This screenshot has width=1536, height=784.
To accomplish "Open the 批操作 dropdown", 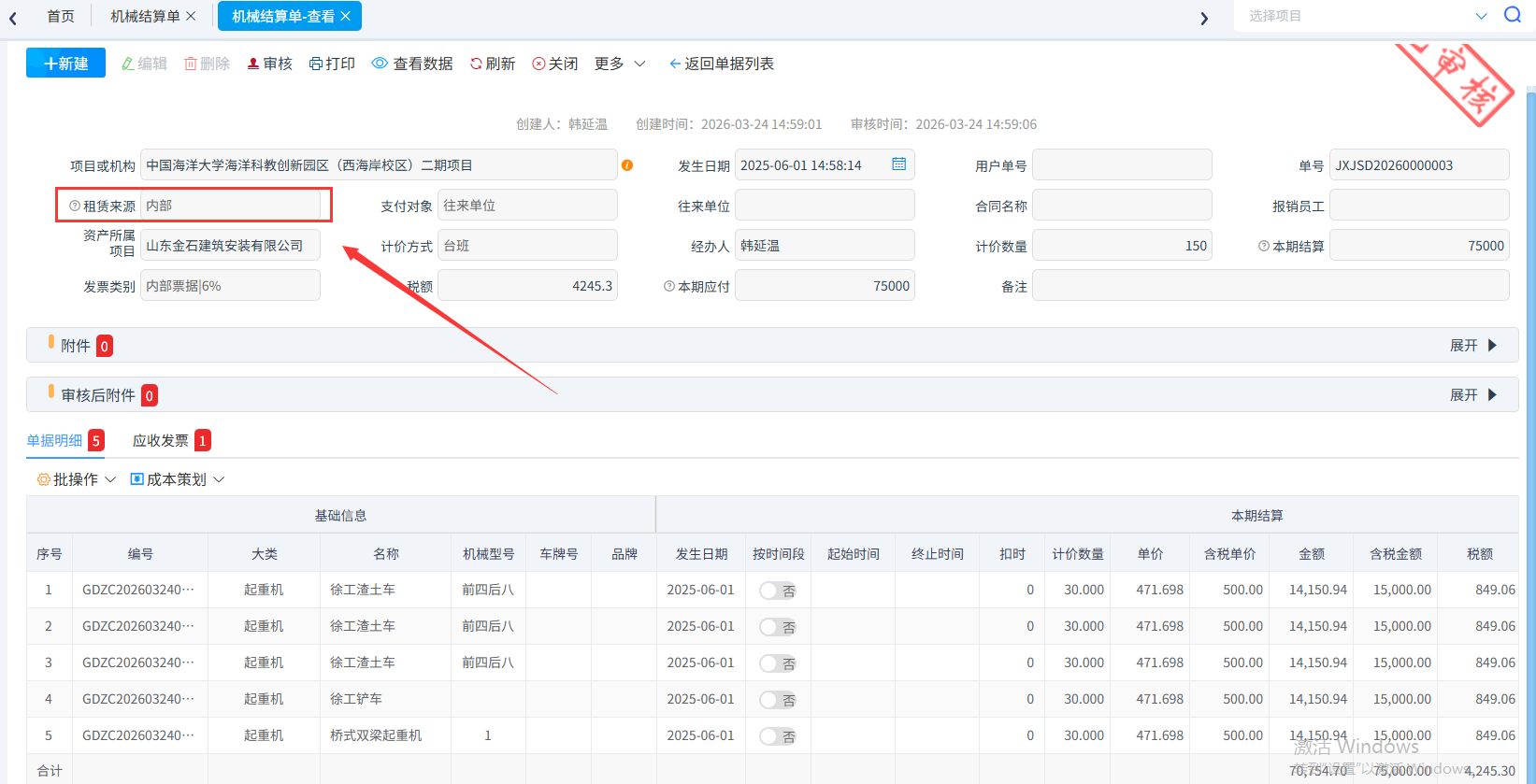I will pos(77,479).
